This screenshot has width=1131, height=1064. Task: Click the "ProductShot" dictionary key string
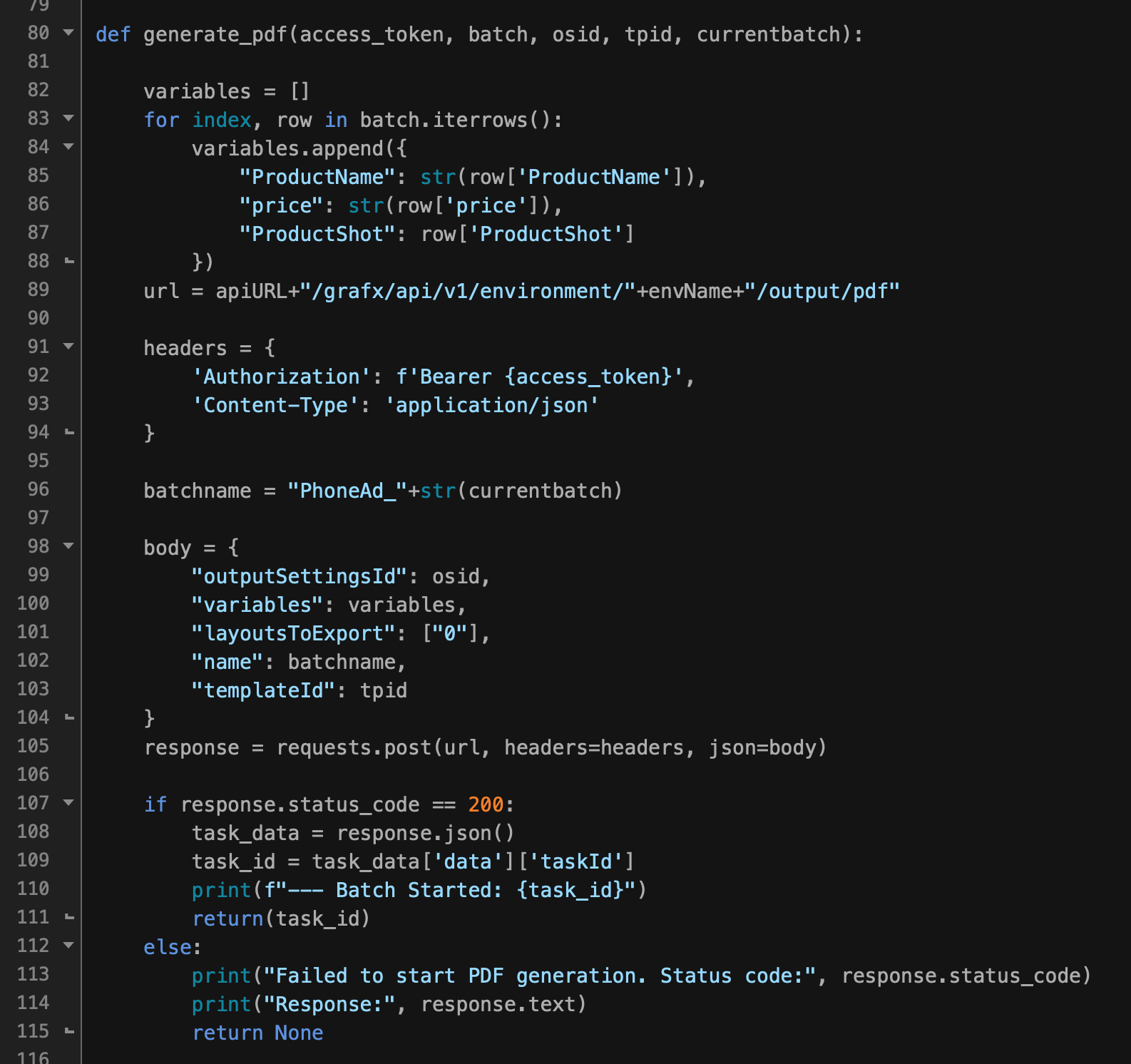point(317,234)
